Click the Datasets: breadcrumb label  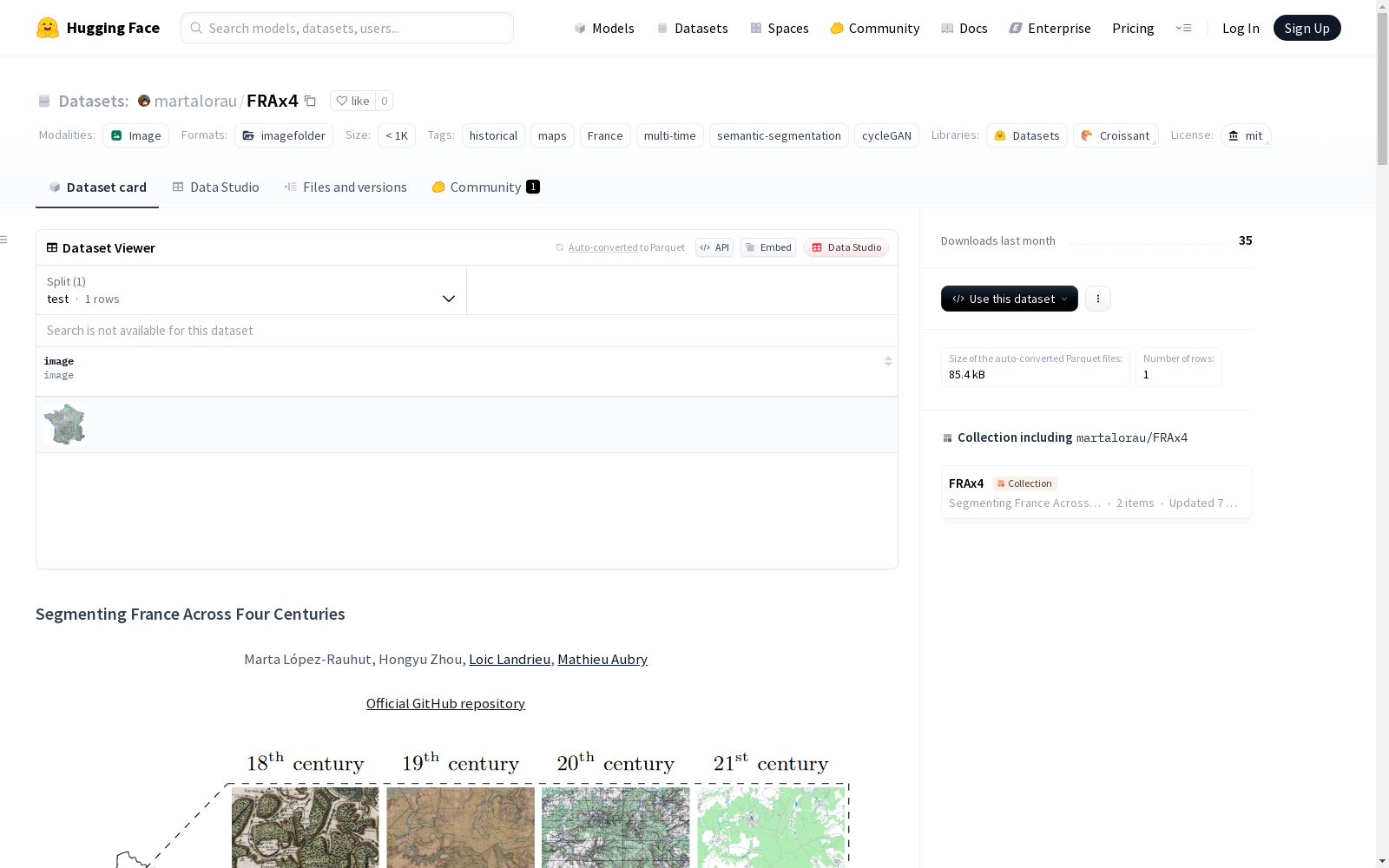click(x=94, y=101)
